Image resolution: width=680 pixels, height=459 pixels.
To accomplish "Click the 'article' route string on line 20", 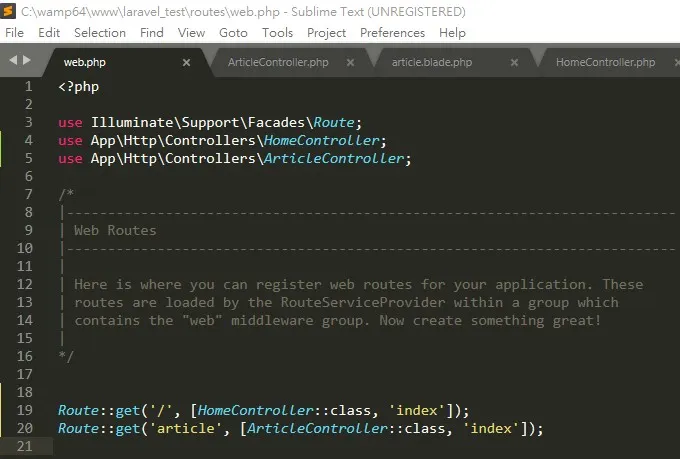I will coord(186,429).
